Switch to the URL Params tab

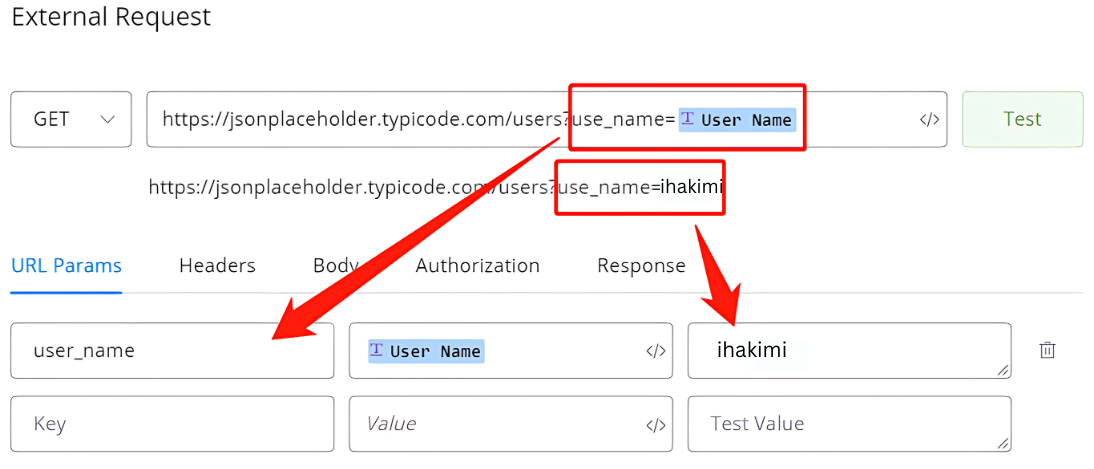click(66, 266)
